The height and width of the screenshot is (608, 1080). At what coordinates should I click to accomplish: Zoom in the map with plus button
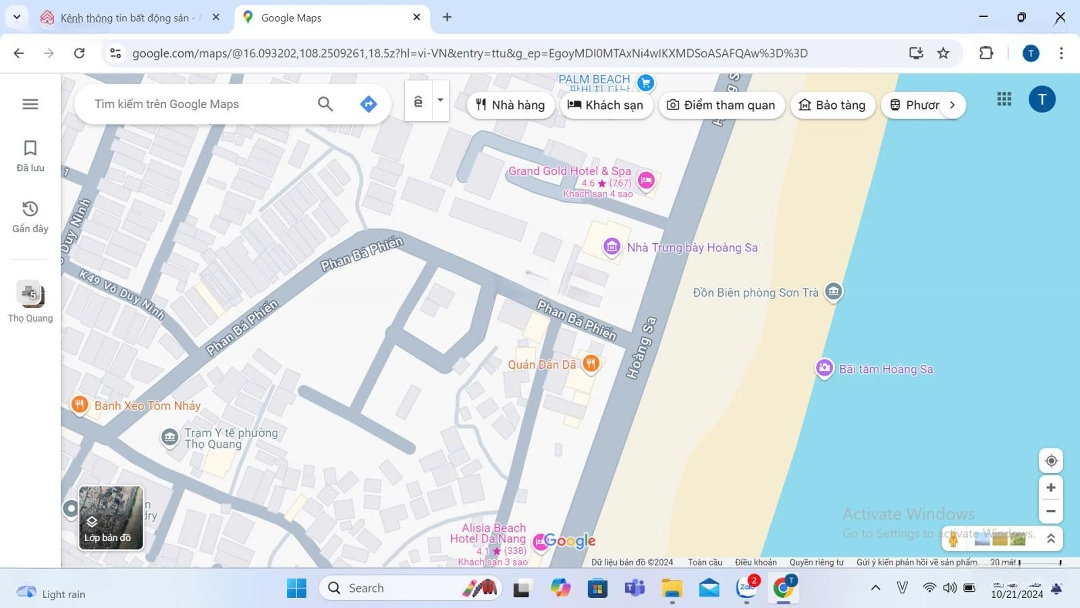(1051, 488)
